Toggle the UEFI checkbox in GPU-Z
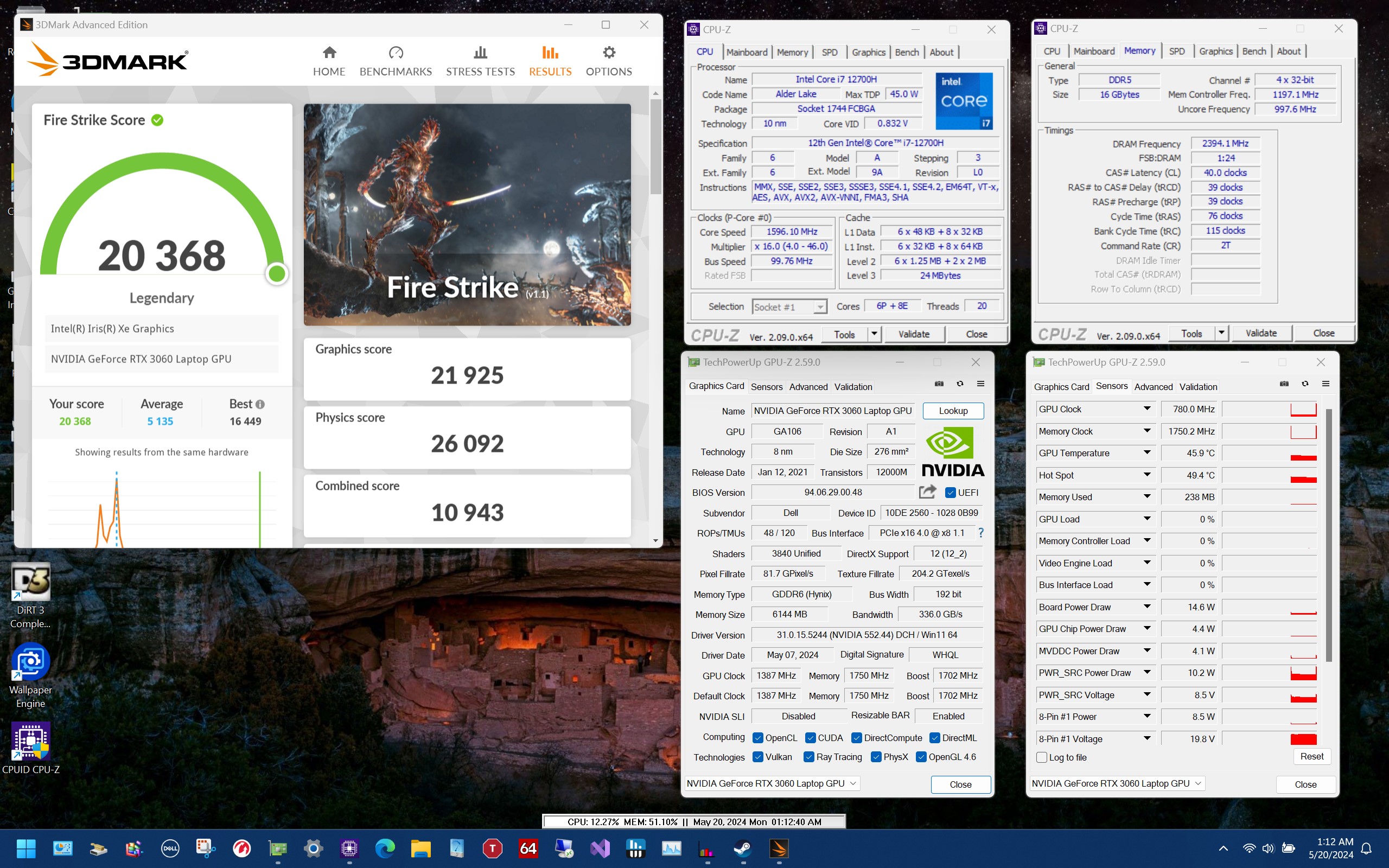1389x868 pixels. [x=950, y=493]
